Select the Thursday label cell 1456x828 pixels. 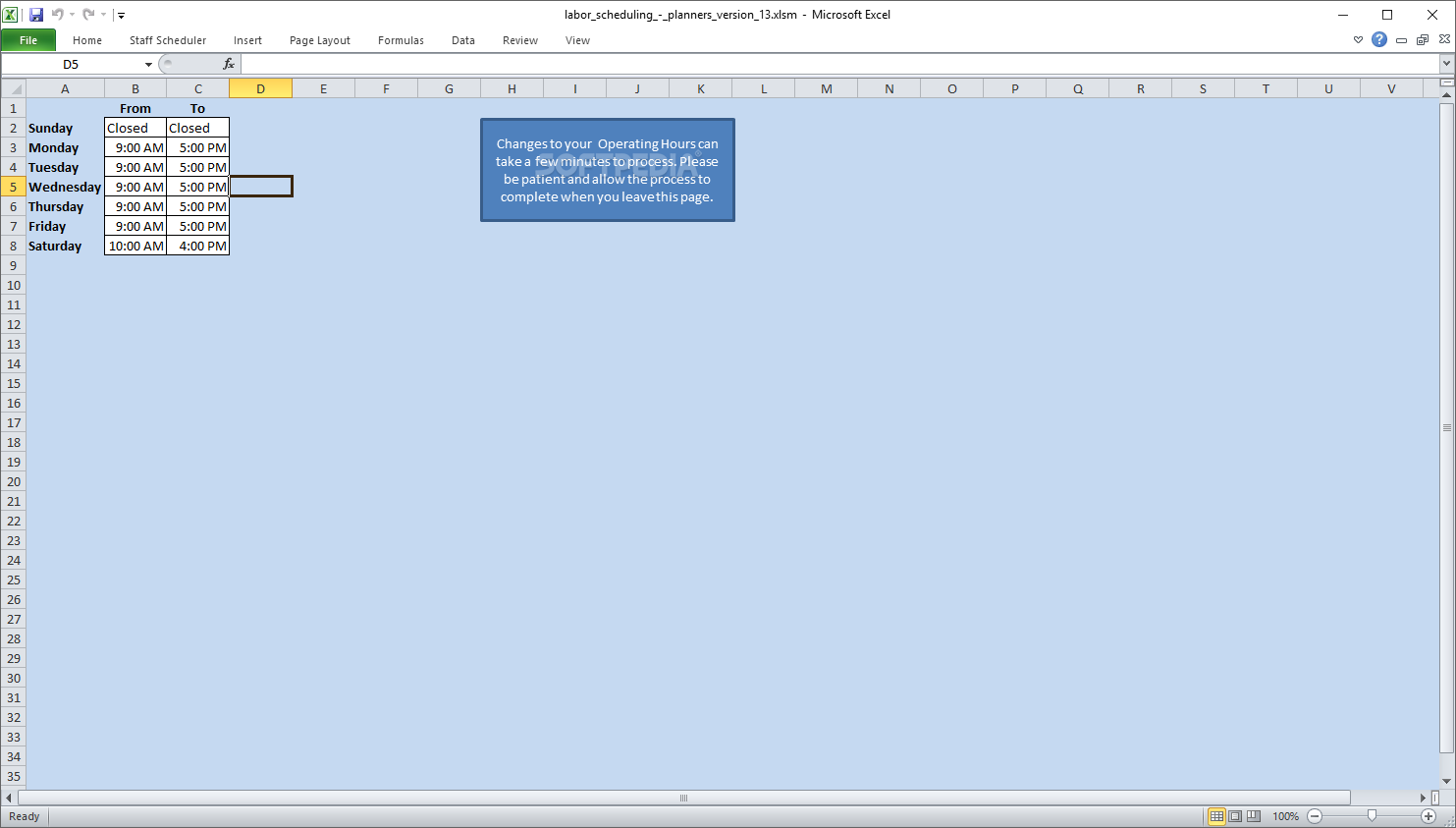click(x=65, y=206)
